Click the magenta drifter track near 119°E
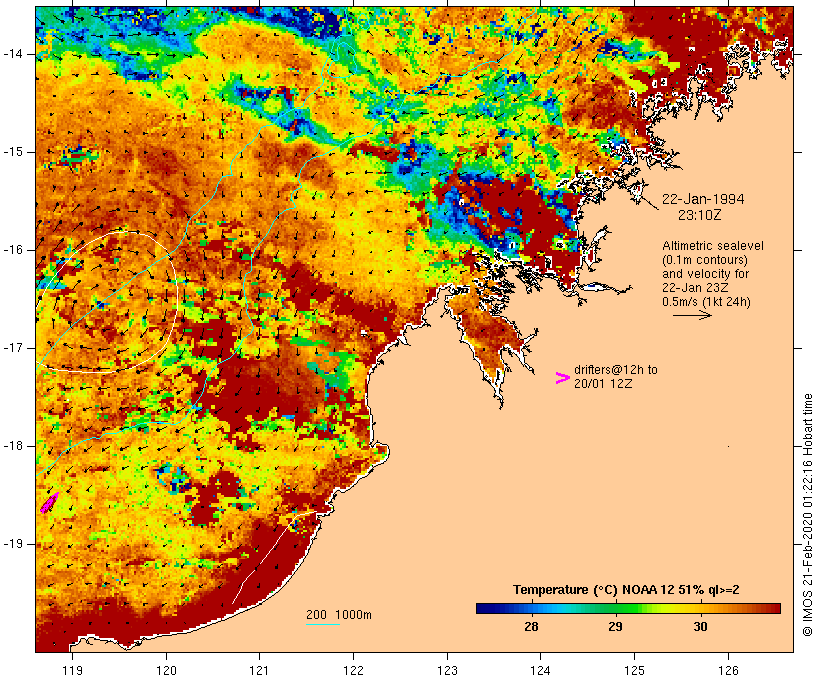 tap(49, 503)
